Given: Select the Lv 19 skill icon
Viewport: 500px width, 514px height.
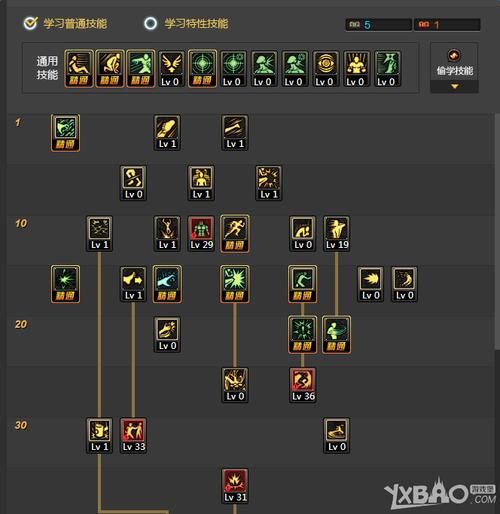Looking at the screenshot, I should tap(337, 234).
